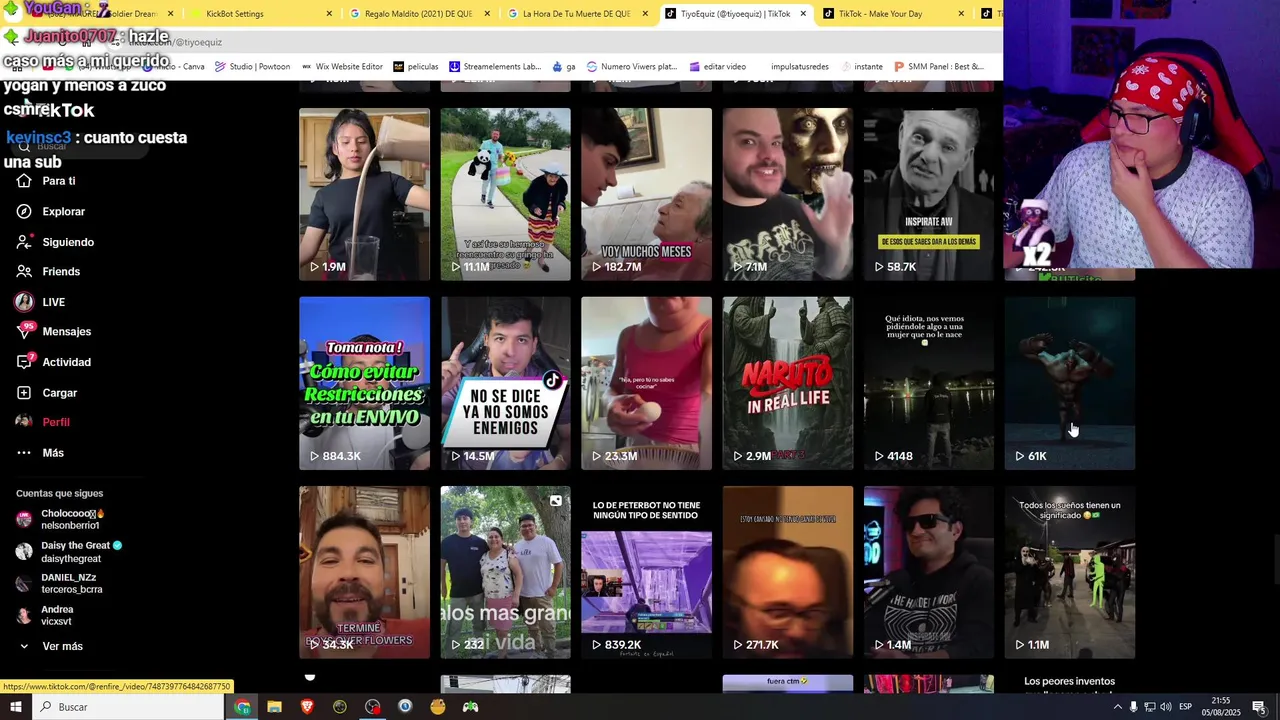The width and height of the screenshot is (1280, 720).
Task: Open the Windows notification center icon
Action: 1259,707
